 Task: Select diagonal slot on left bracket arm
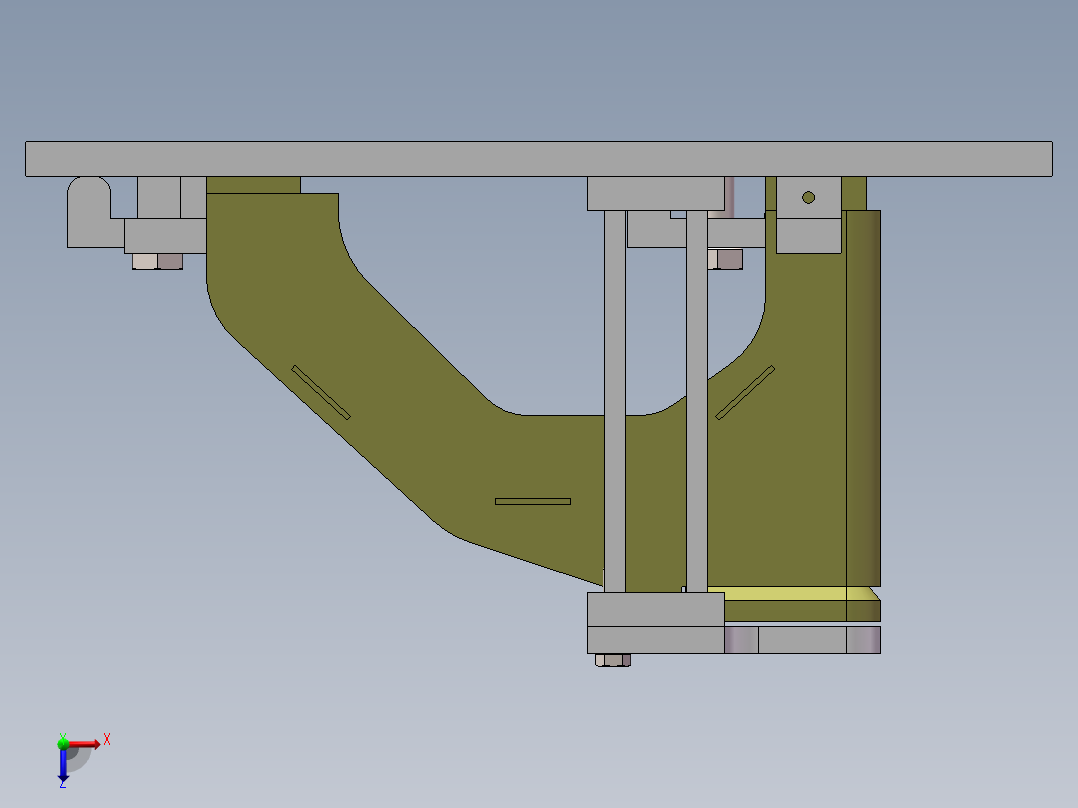[x=321, y=392]
